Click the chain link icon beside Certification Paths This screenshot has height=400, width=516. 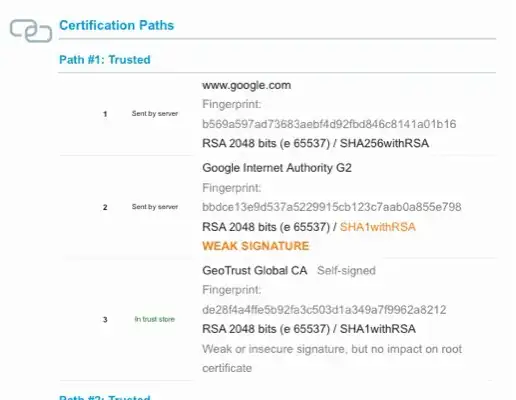[x=31, y=31]
